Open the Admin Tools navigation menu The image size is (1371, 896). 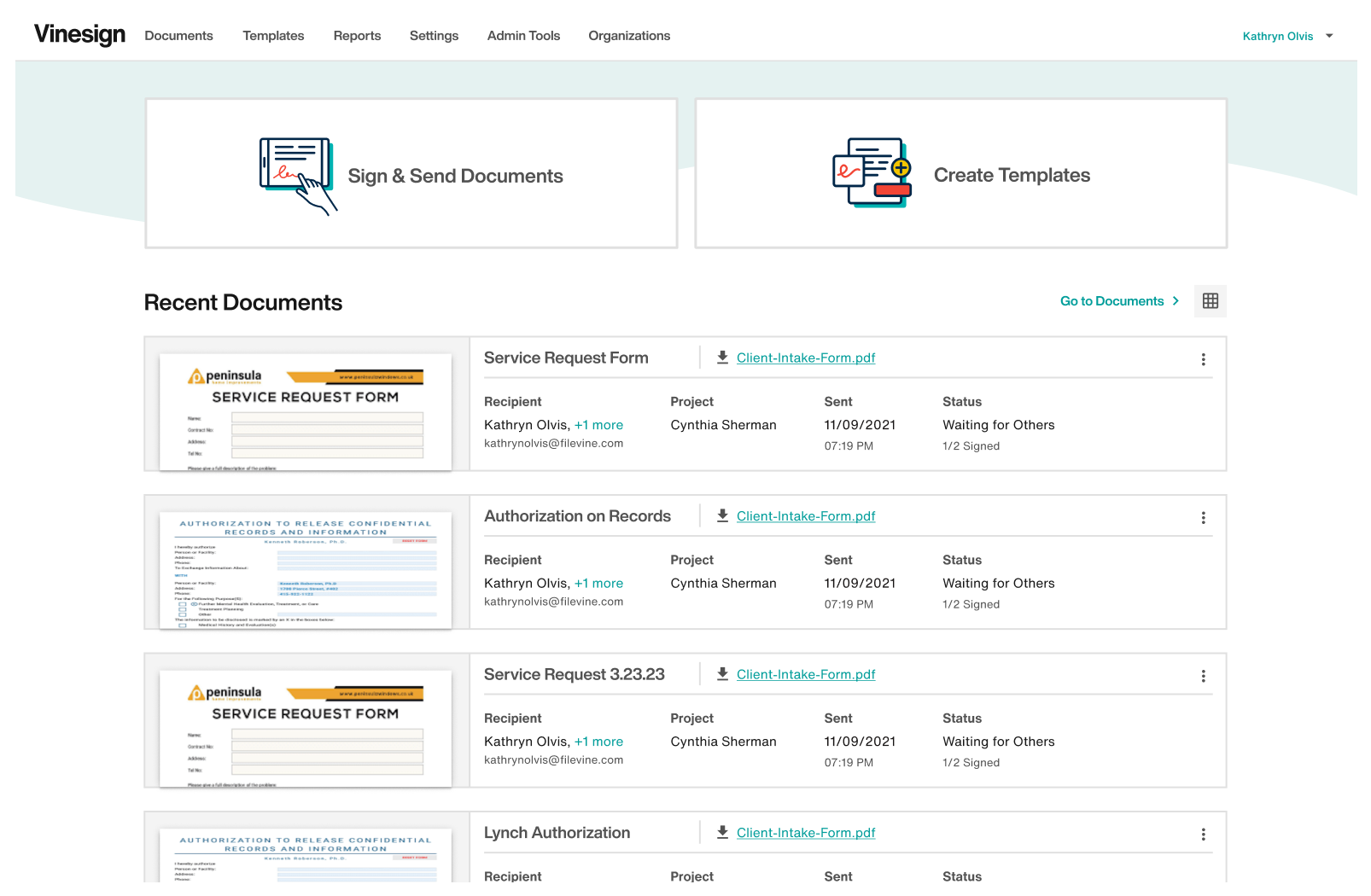pos(523,36)
